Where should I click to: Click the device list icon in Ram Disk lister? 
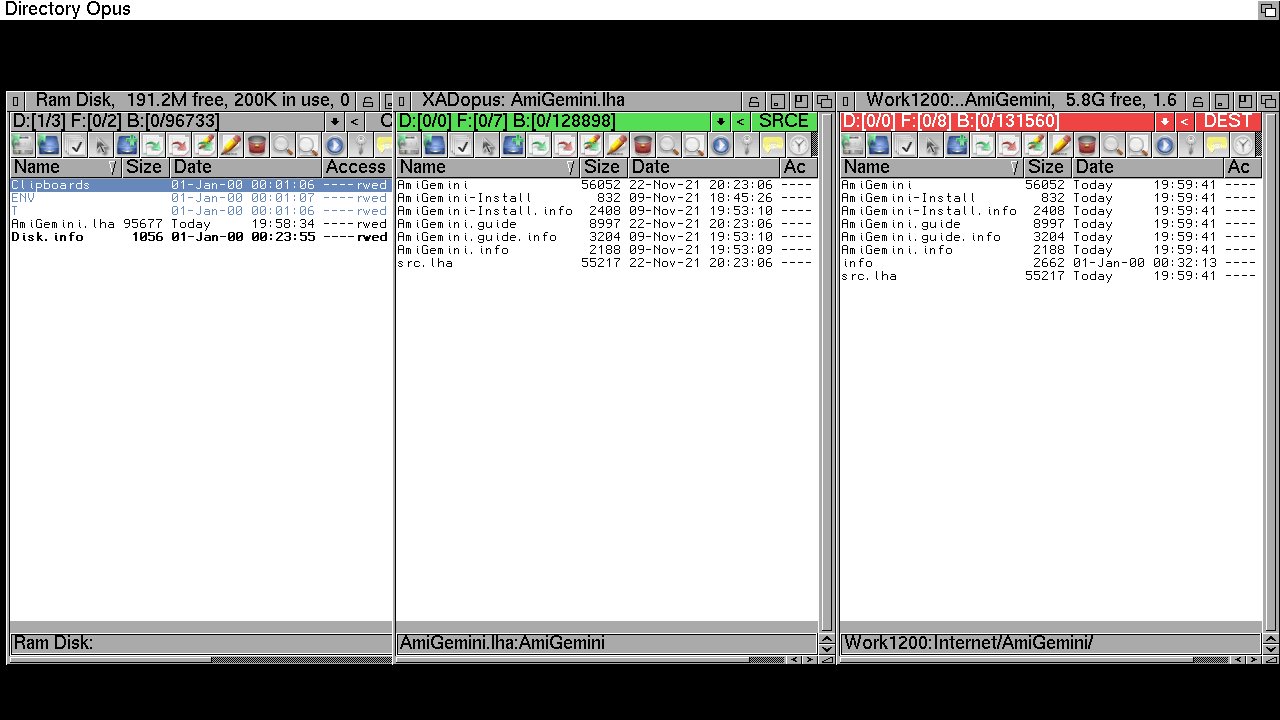(22, 145)
